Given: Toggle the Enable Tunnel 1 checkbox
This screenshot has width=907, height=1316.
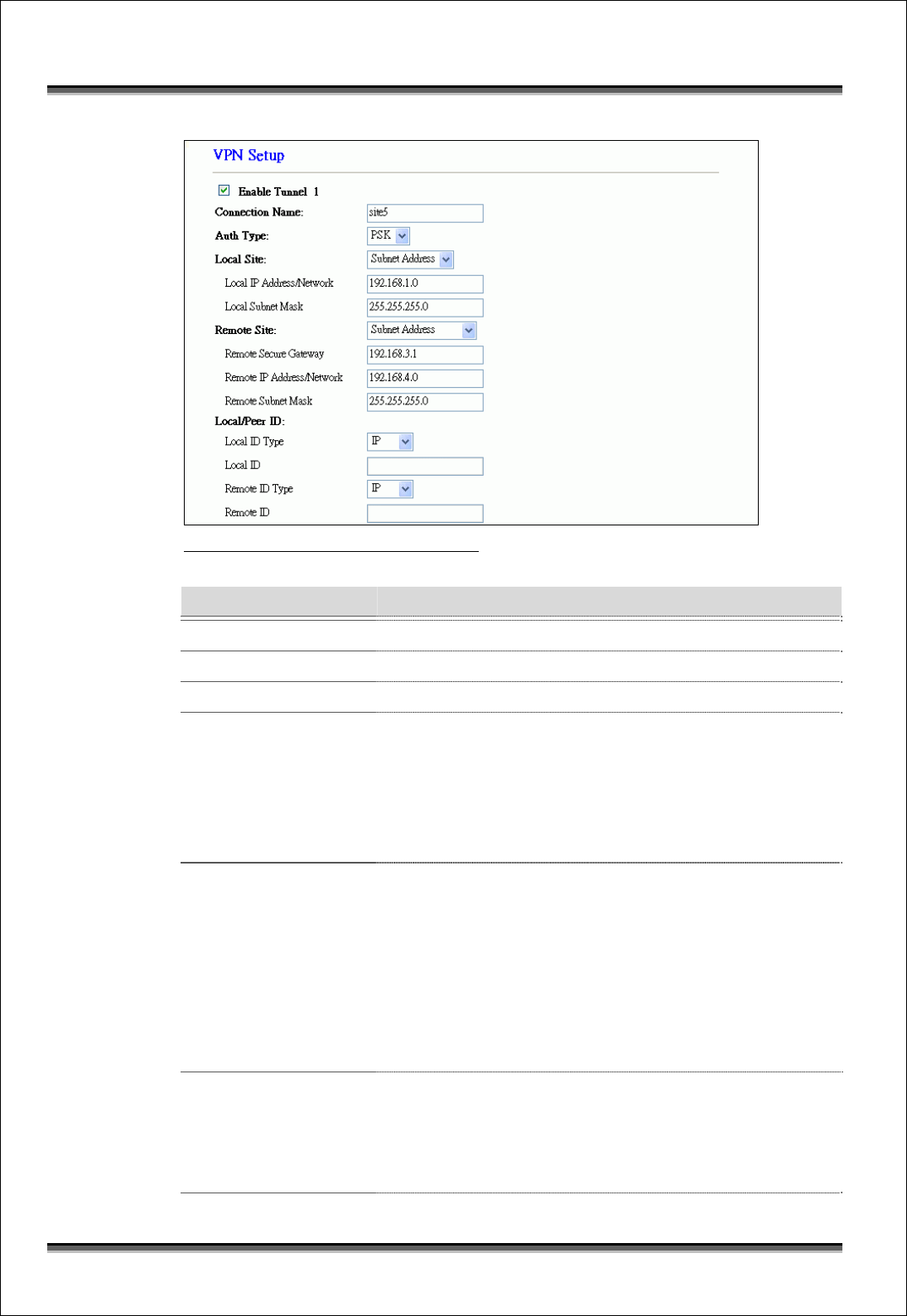Looking at the screenshot, I should click(224, 191).
